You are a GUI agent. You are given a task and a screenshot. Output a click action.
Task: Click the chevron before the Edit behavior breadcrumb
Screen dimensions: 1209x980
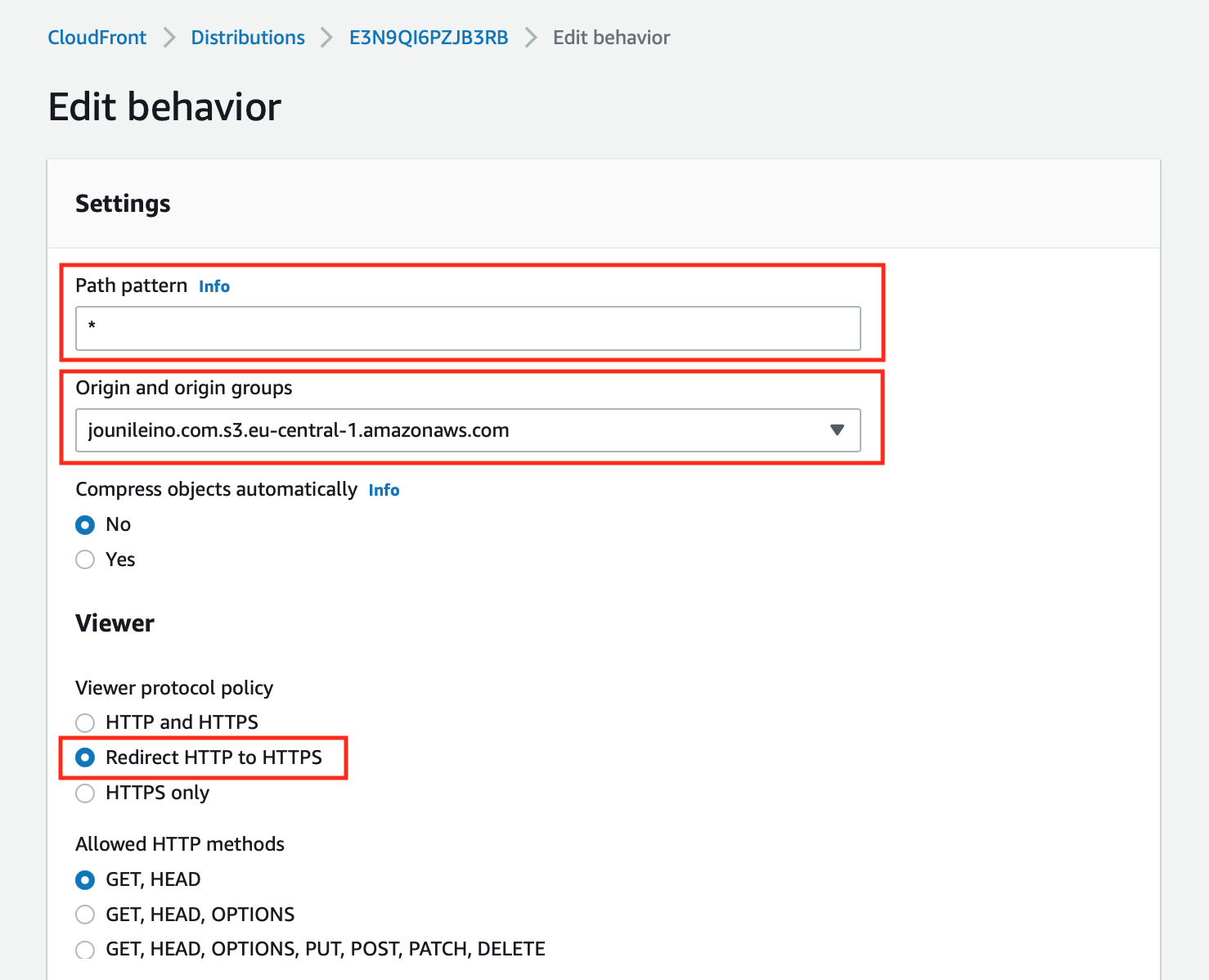point(531,38)
